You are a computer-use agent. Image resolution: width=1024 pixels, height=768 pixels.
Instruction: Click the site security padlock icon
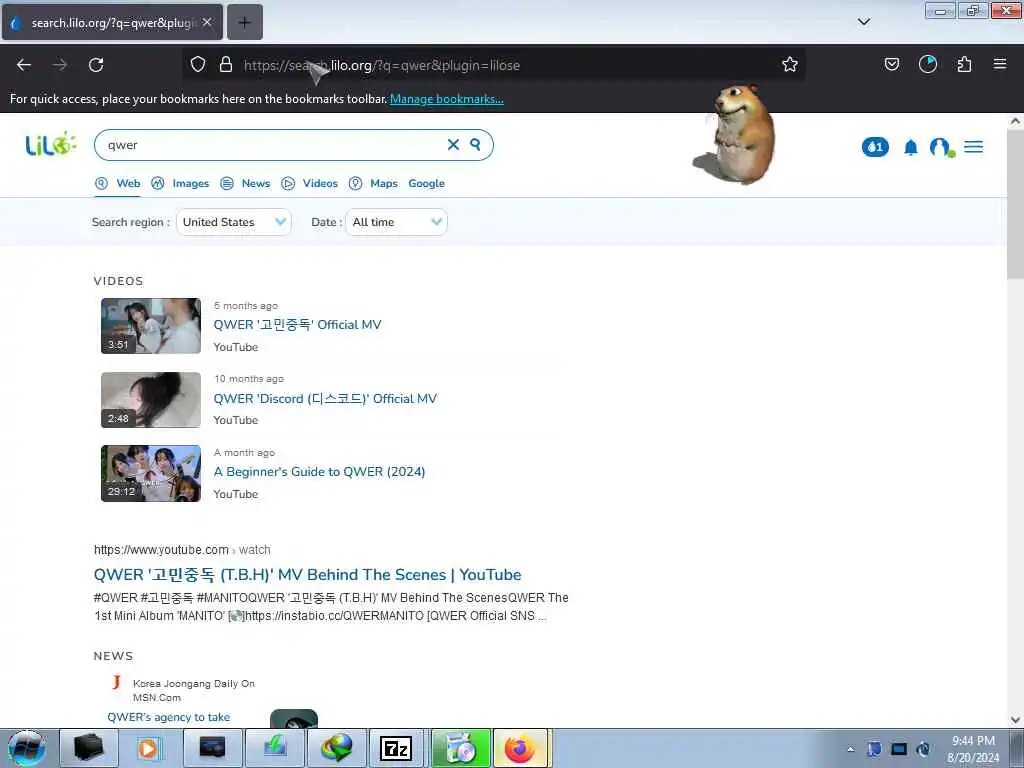click(x=226, y=64)
